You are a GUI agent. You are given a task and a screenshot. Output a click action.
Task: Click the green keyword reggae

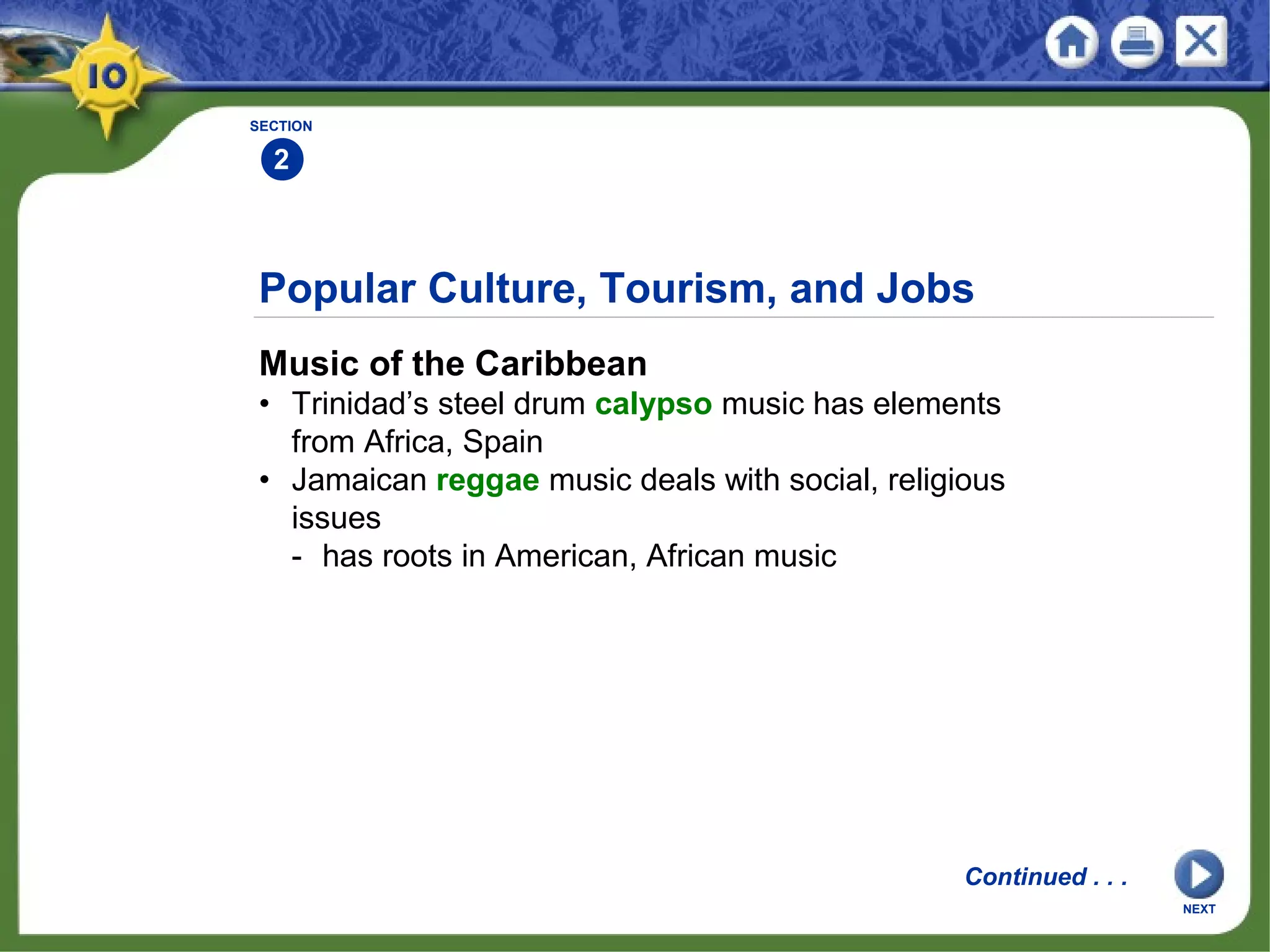487,482
